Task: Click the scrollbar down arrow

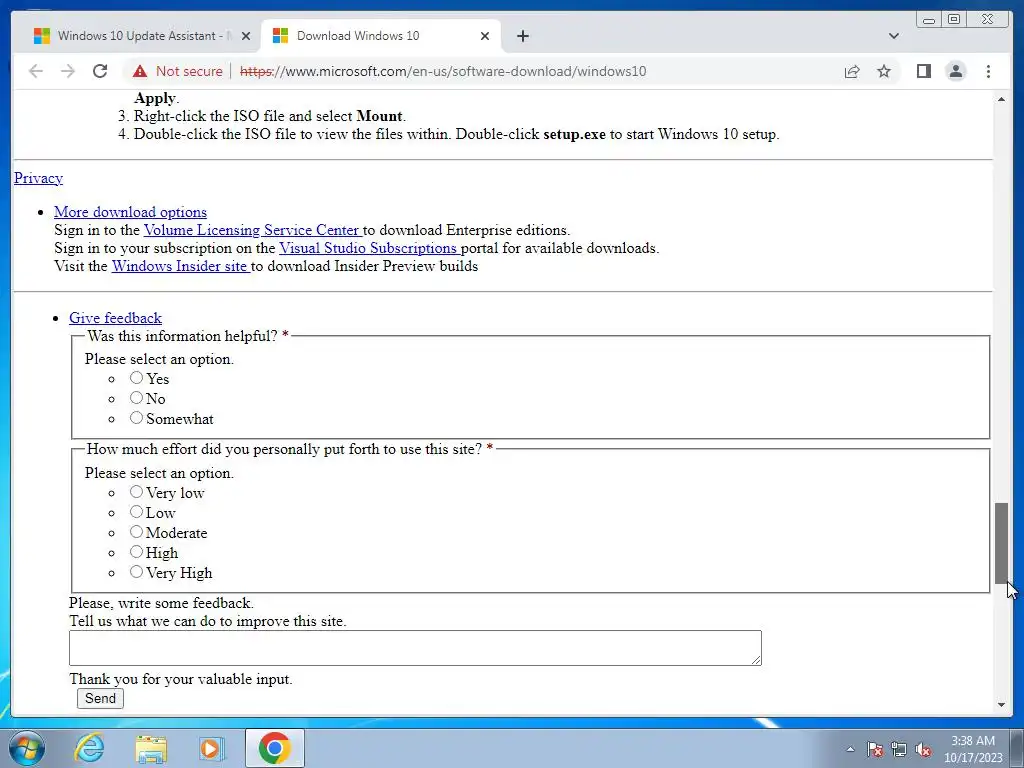Action: pos(1001,705)
